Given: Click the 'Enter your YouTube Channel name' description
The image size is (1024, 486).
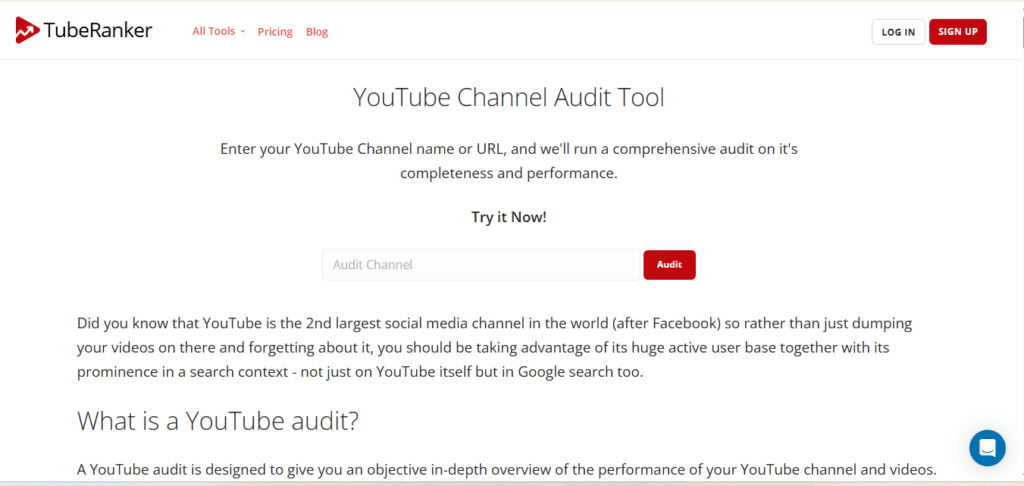Looking at the screenshot, I should click(509, 161).
